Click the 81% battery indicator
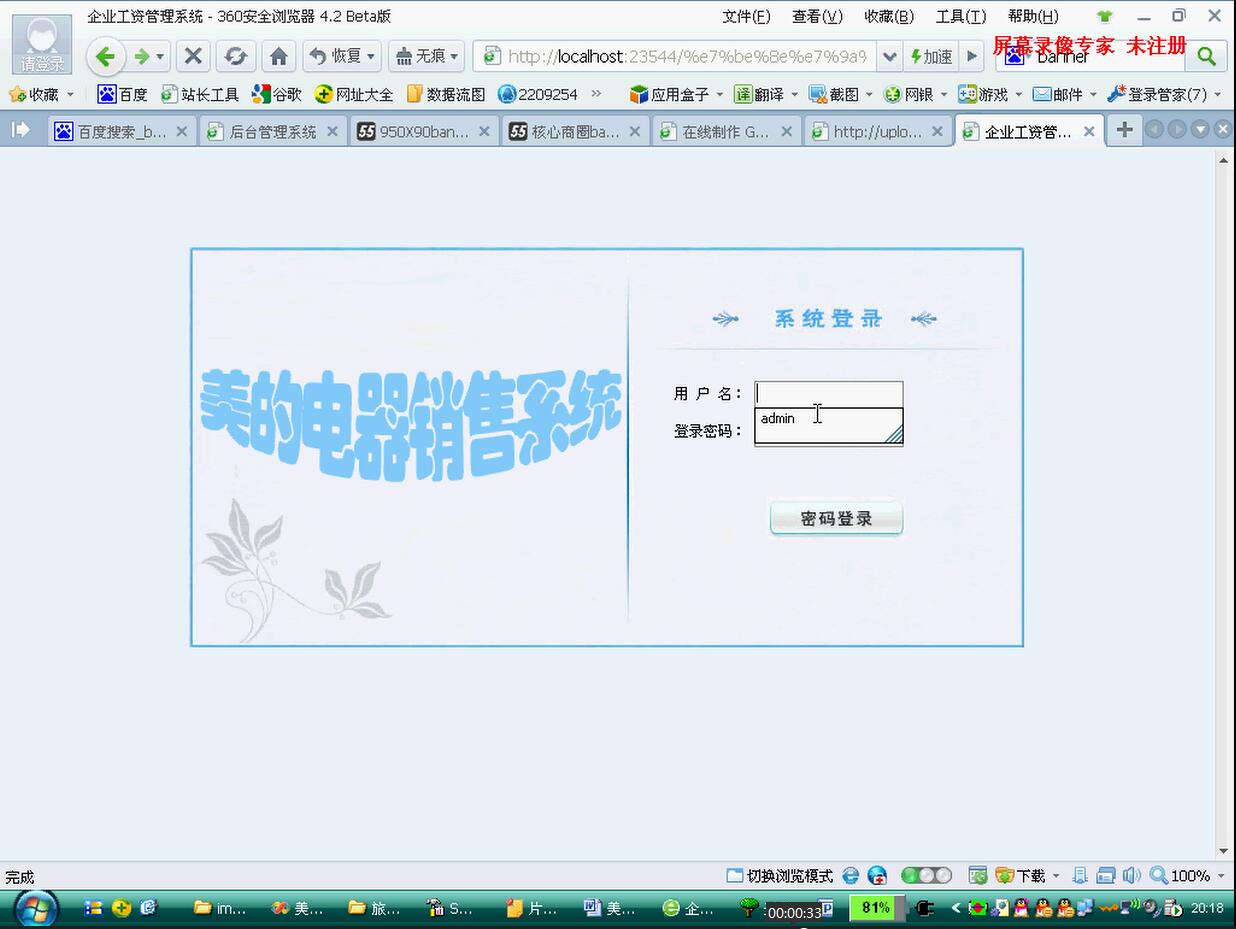The height and width of the screenshot is (929, 1236). (x=876, y=908)
